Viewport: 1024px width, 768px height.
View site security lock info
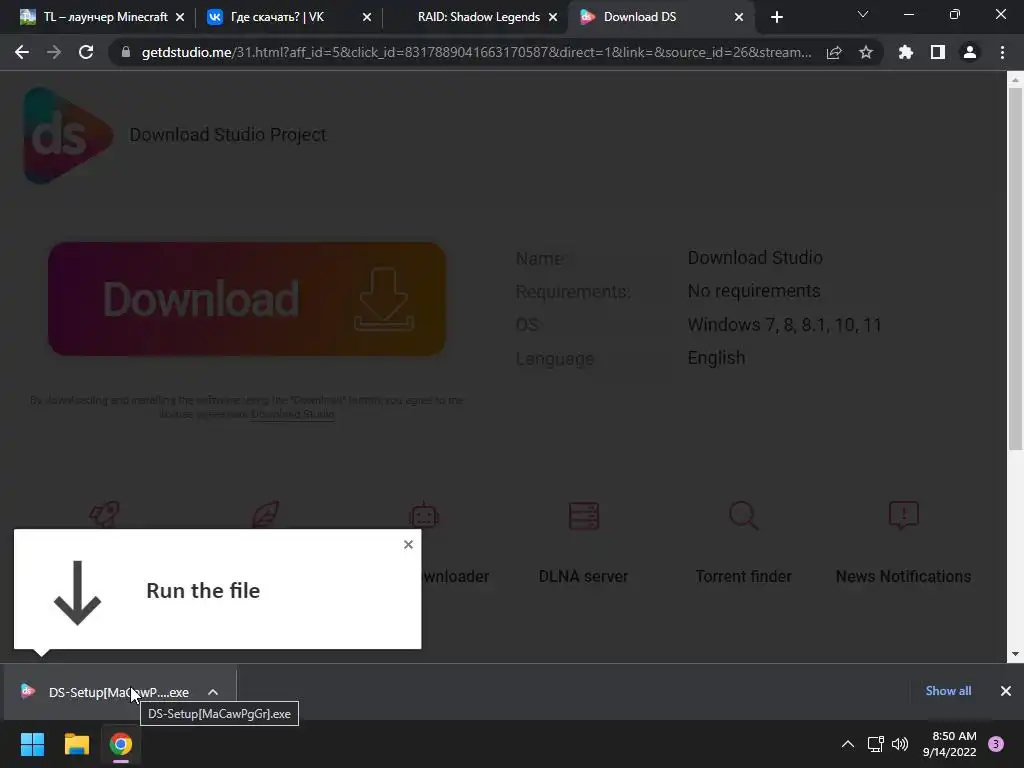point(126,52)
